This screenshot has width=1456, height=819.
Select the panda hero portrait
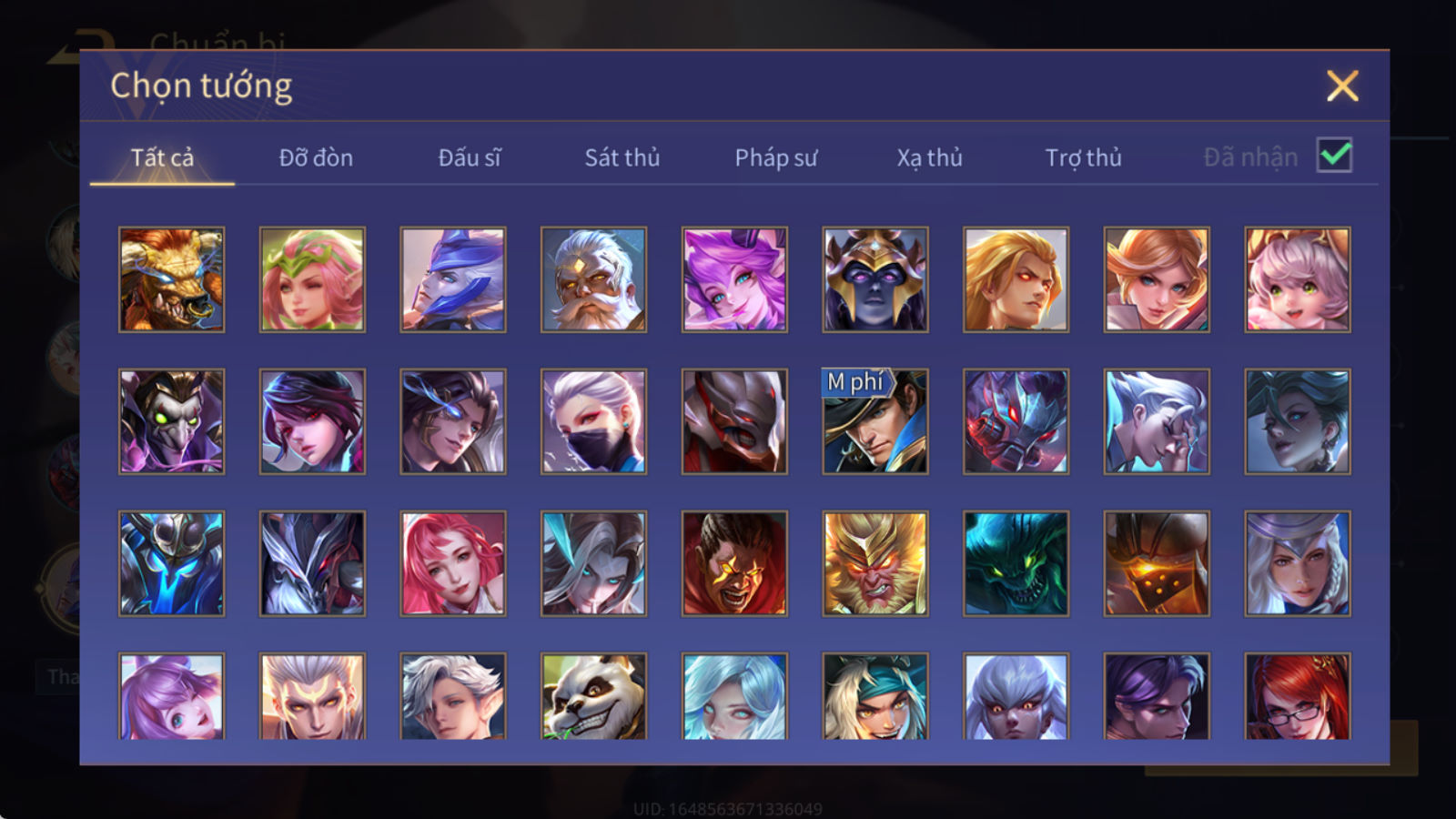(593, 696)
